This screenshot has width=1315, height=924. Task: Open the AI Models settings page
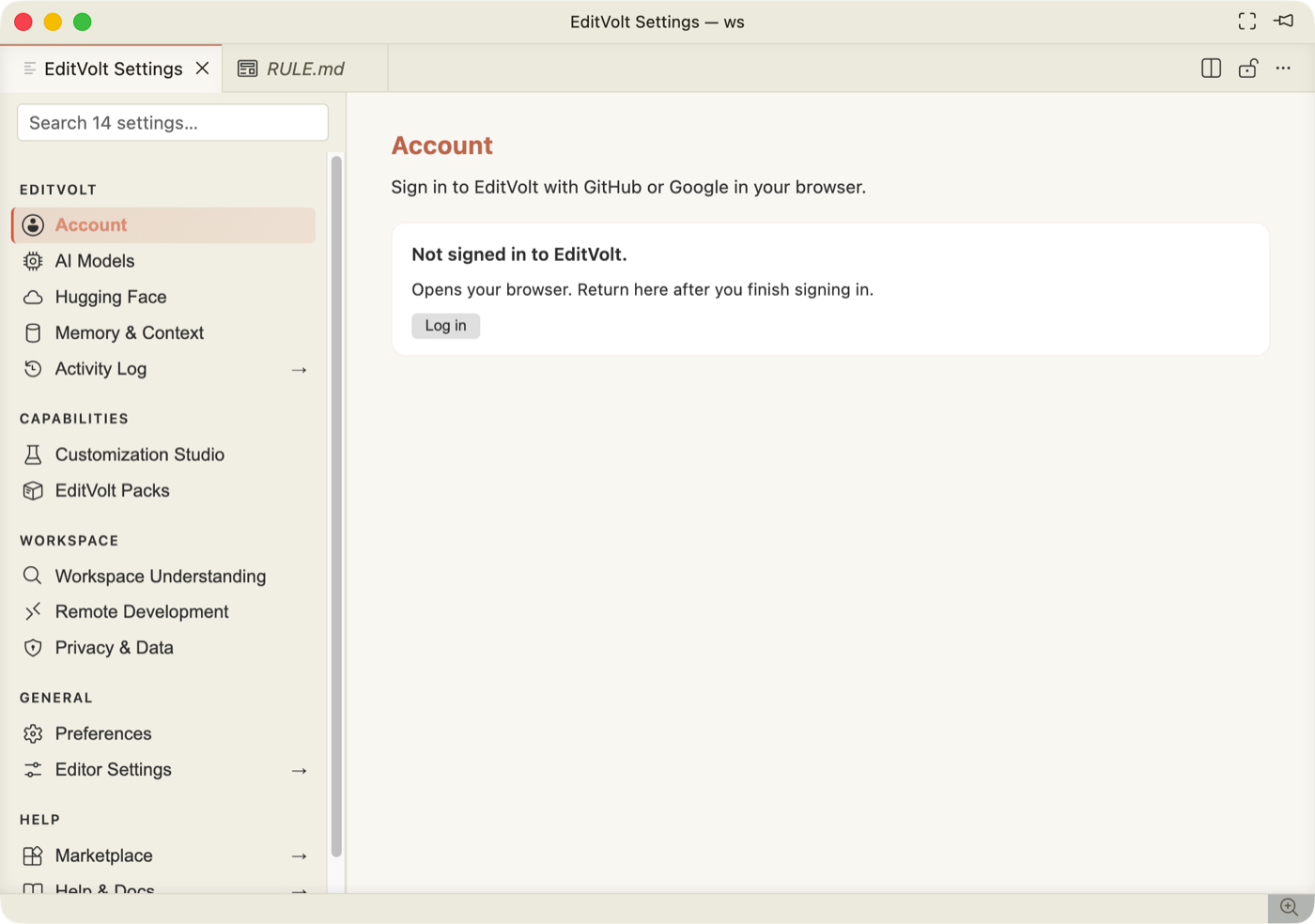[x=163, y=261]
